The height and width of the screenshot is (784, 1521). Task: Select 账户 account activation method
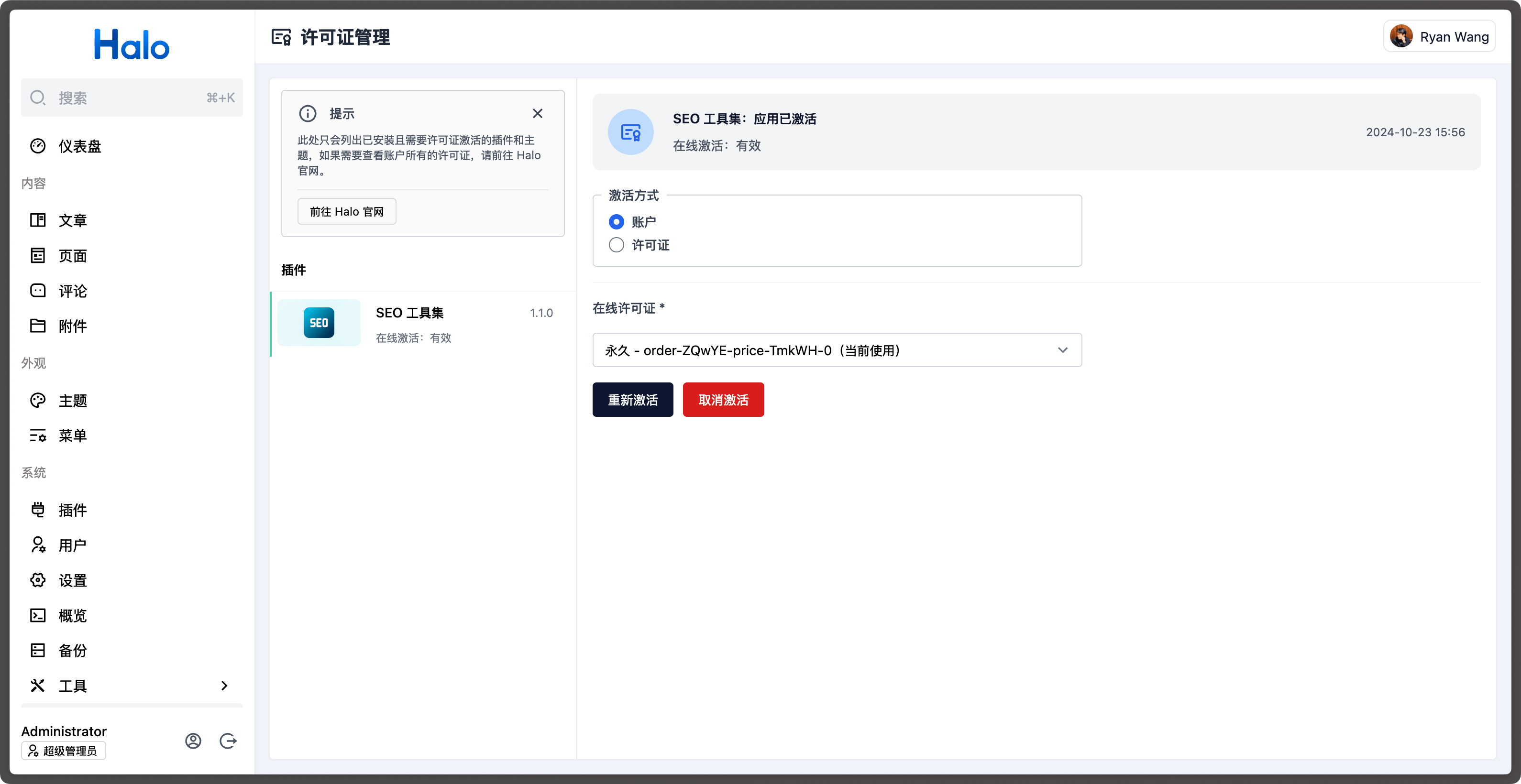point(617,222)
